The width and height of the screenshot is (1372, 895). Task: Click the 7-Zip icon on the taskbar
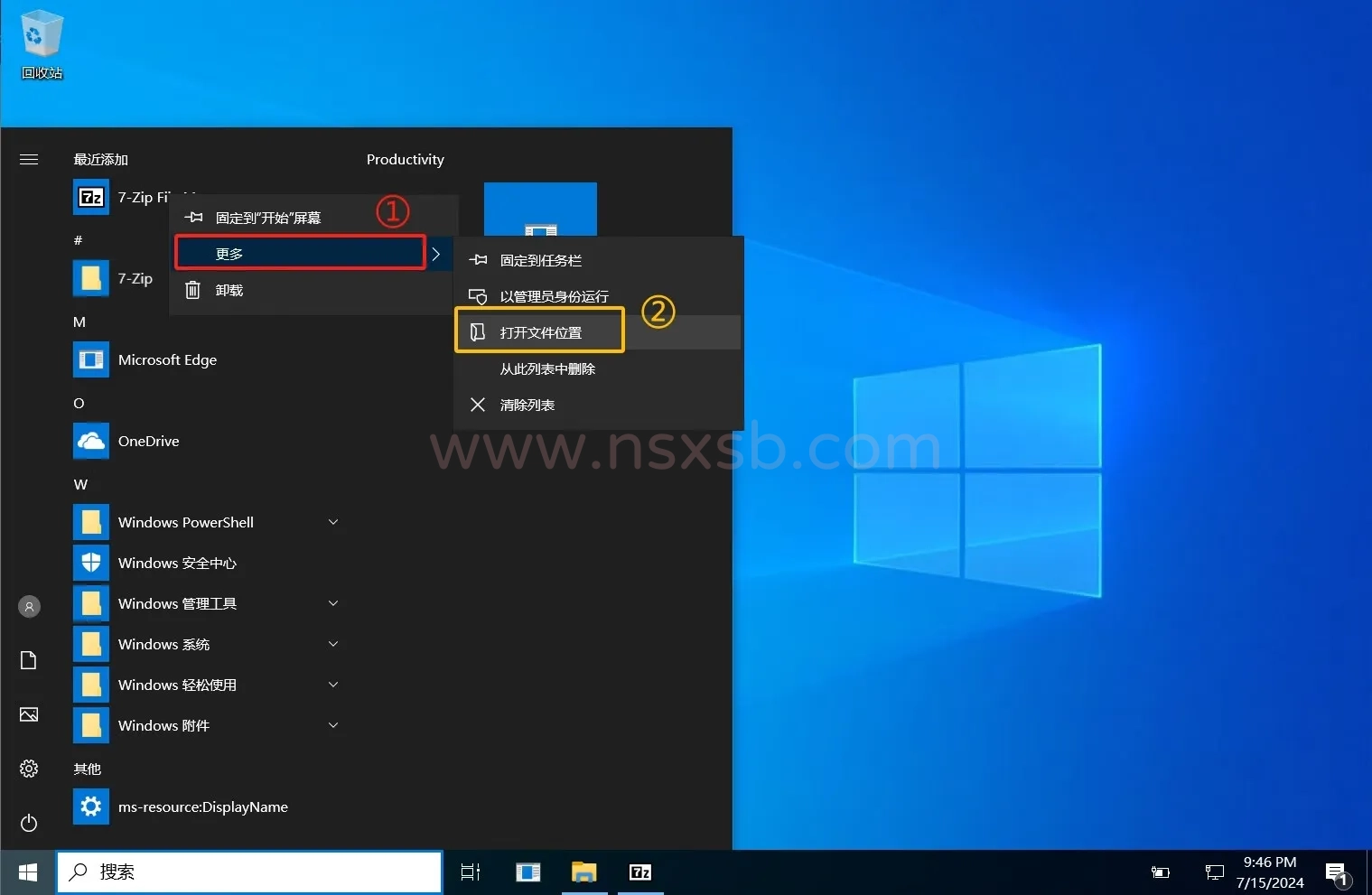click(x=640, y=872)
